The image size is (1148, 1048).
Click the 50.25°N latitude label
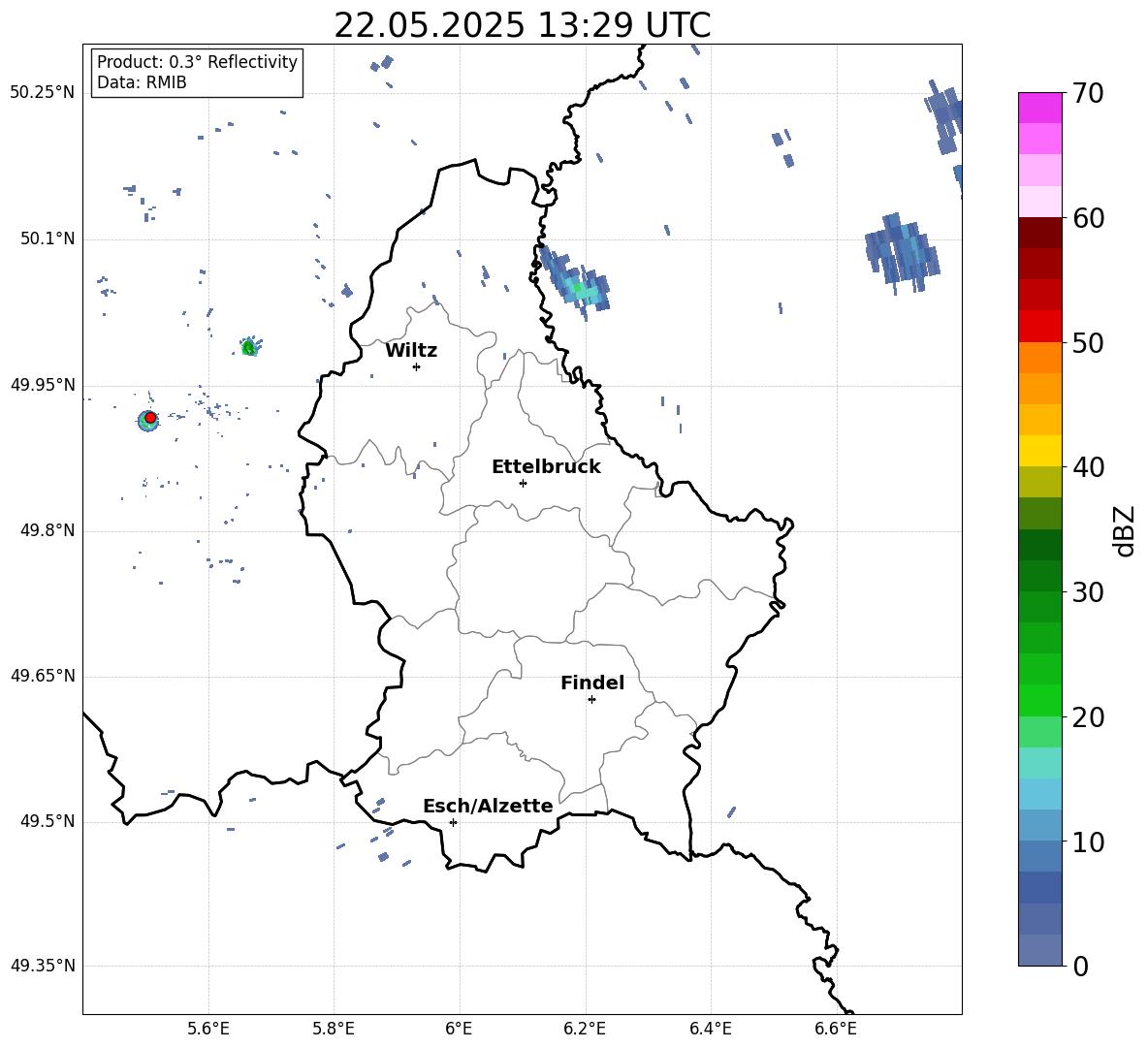[43, 93]
